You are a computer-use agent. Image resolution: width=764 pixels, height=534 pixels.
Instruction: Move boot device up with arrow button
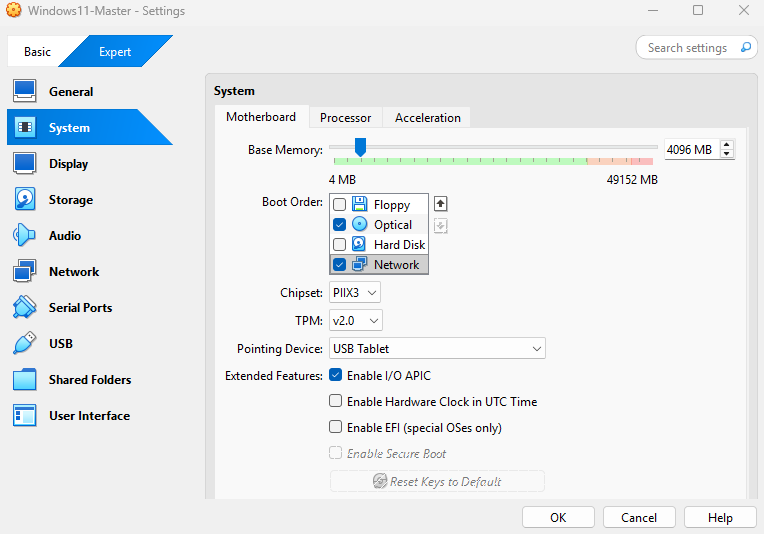pos(440,204)
